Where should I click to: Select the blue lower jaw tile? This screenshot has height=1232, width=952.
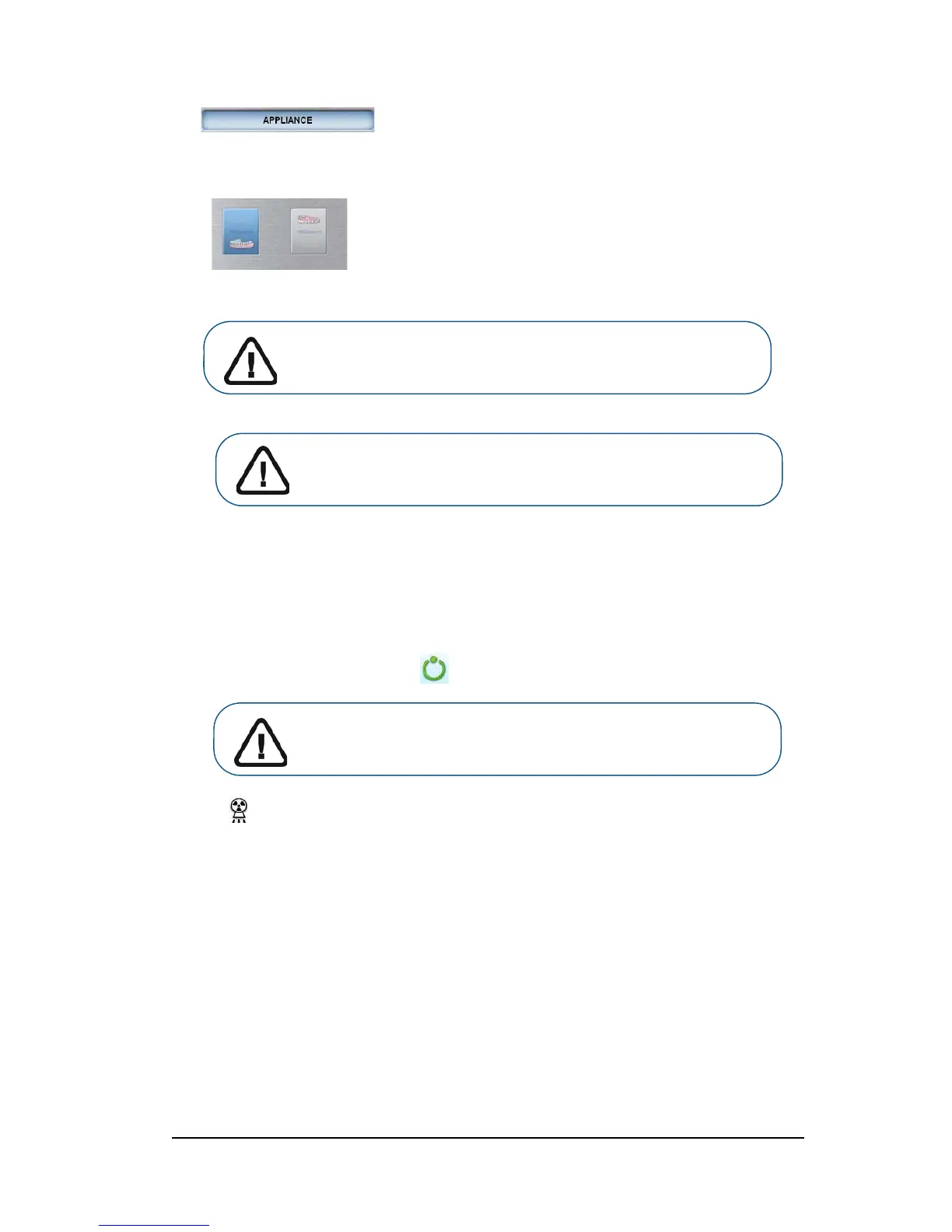pos(240,231)
